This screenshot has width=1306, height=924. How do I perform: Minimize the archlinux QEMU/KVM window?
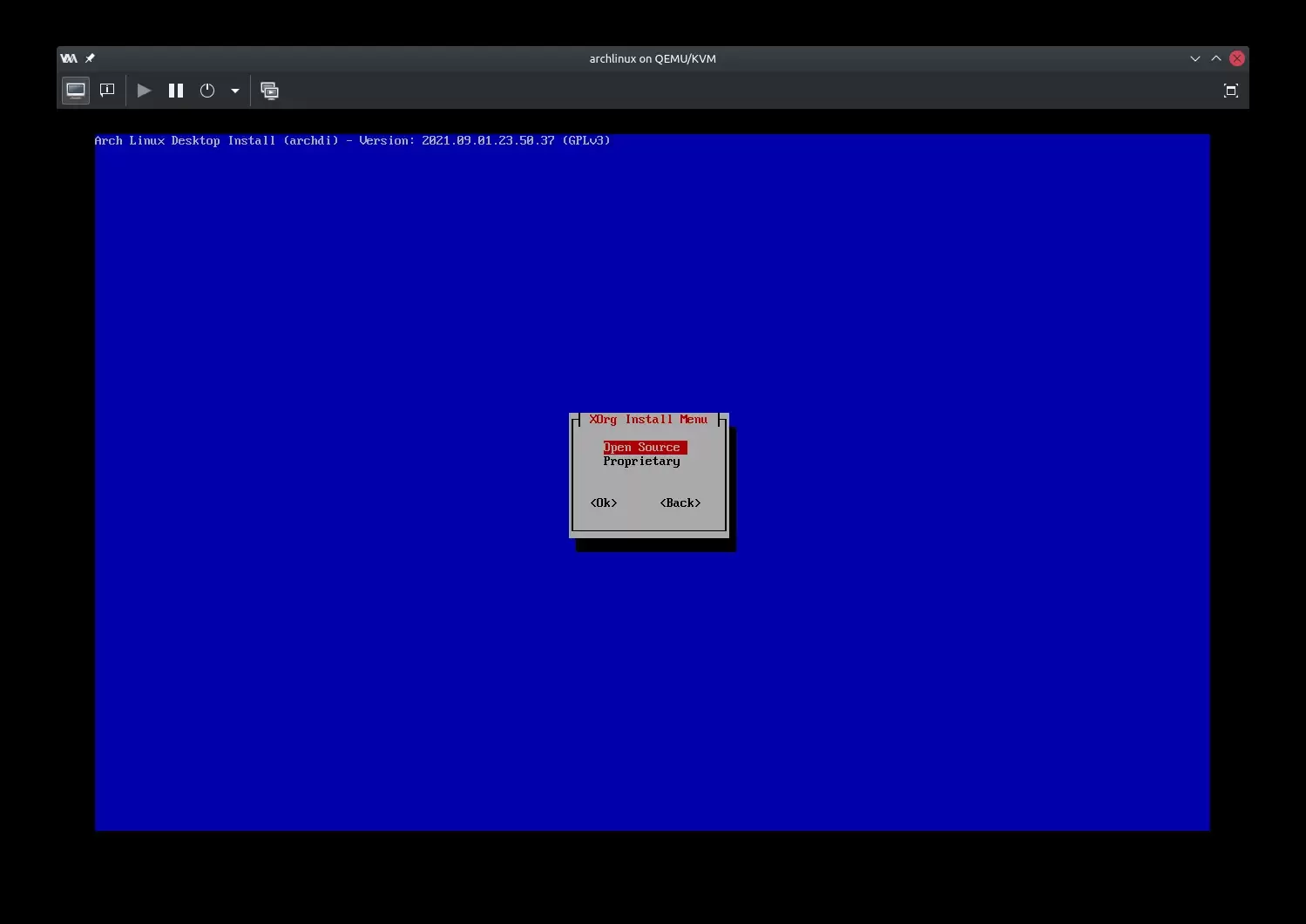[1194, 58]
